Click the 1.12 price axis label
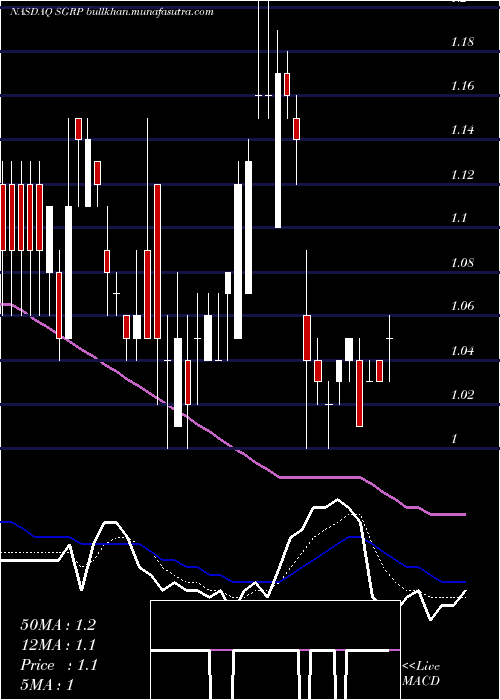 click(462, 174)
